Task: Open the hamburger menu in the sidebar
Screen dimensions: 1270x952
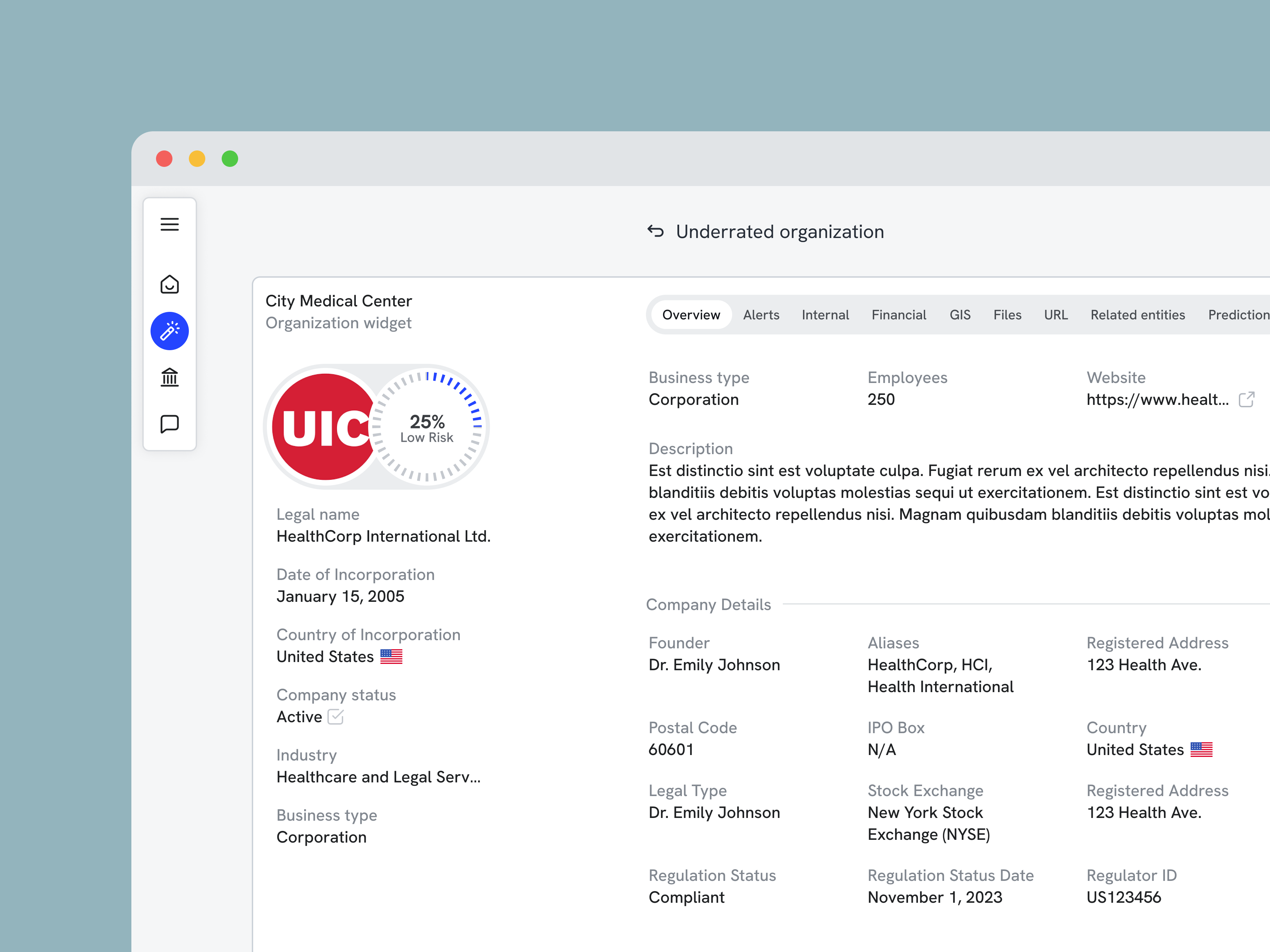Action: click(x=170, y=224)
